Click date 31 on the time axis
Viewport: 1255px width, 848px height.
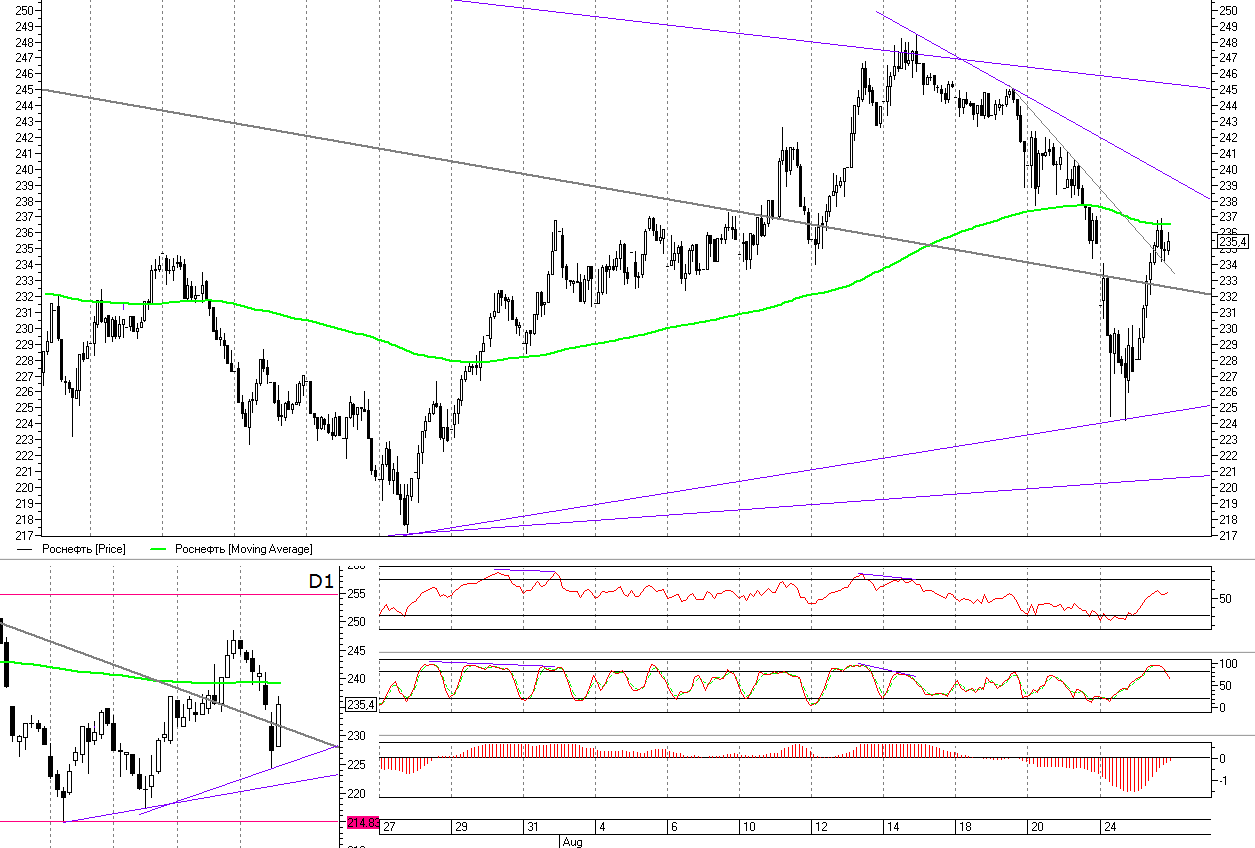(x=533, y=827)
